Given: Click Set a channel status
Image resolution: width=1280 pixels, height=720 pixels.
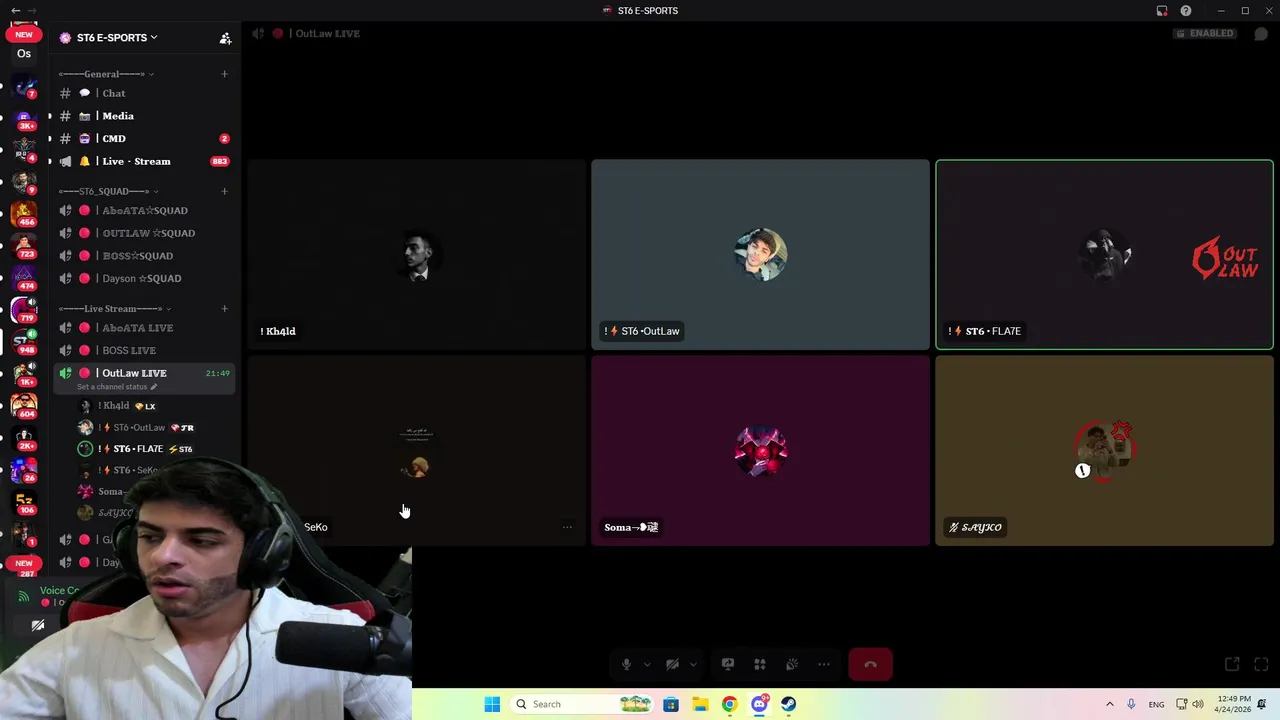Looking at the screenshot, I should [x=117, y=387].
